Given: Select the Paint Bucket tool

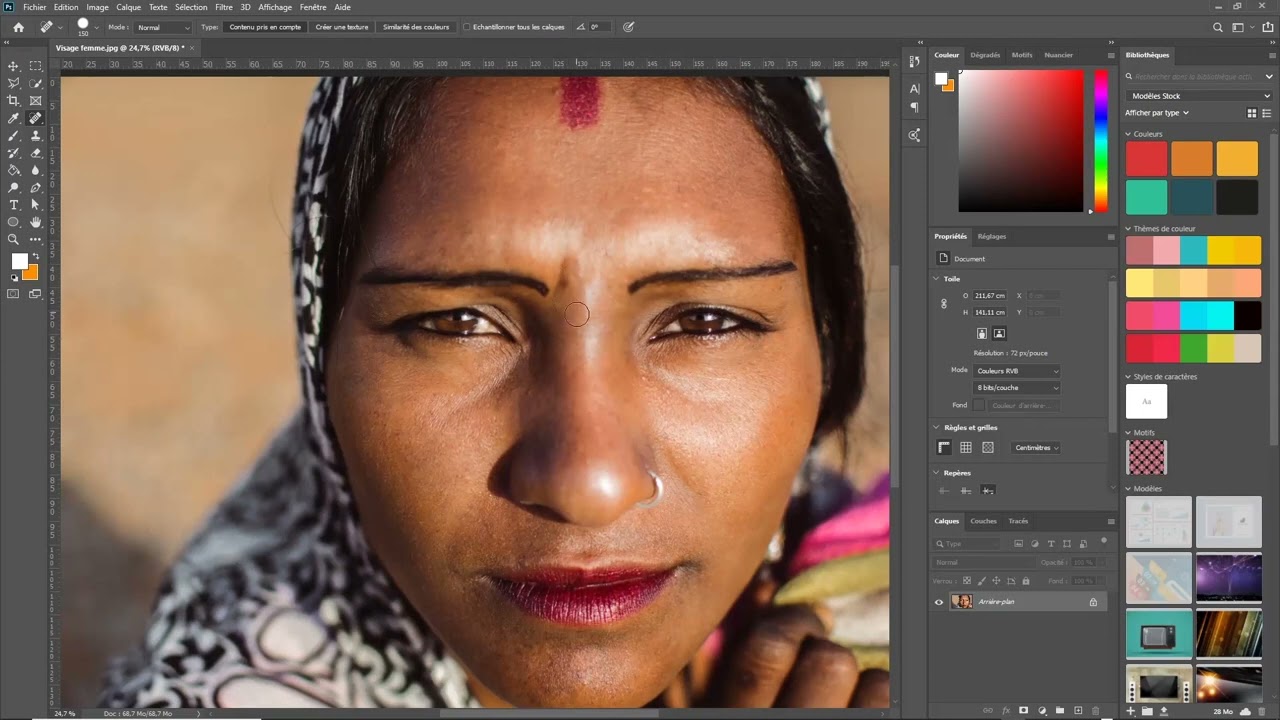Looking at the screenshot, I should 14,170.
